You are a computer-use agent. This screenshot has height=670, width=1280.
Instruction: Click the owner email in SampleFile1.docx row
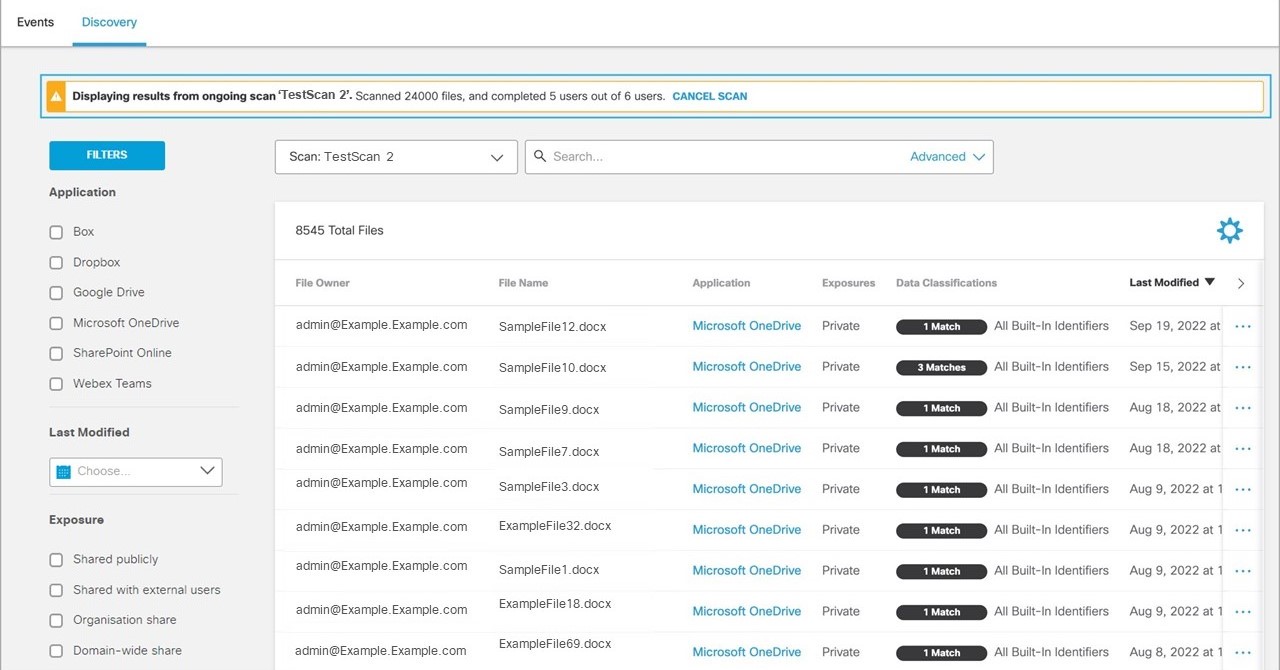(x=381, y=566)
